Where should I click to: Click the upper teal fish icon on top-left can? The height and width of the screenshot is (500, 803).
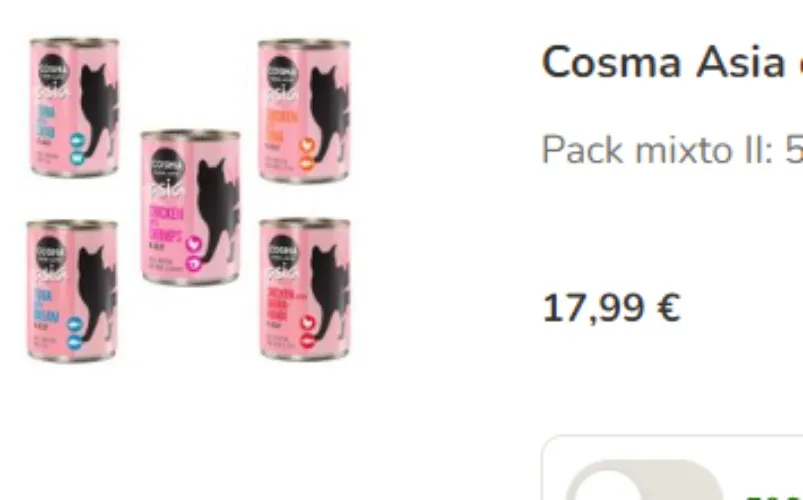point(77,140)
